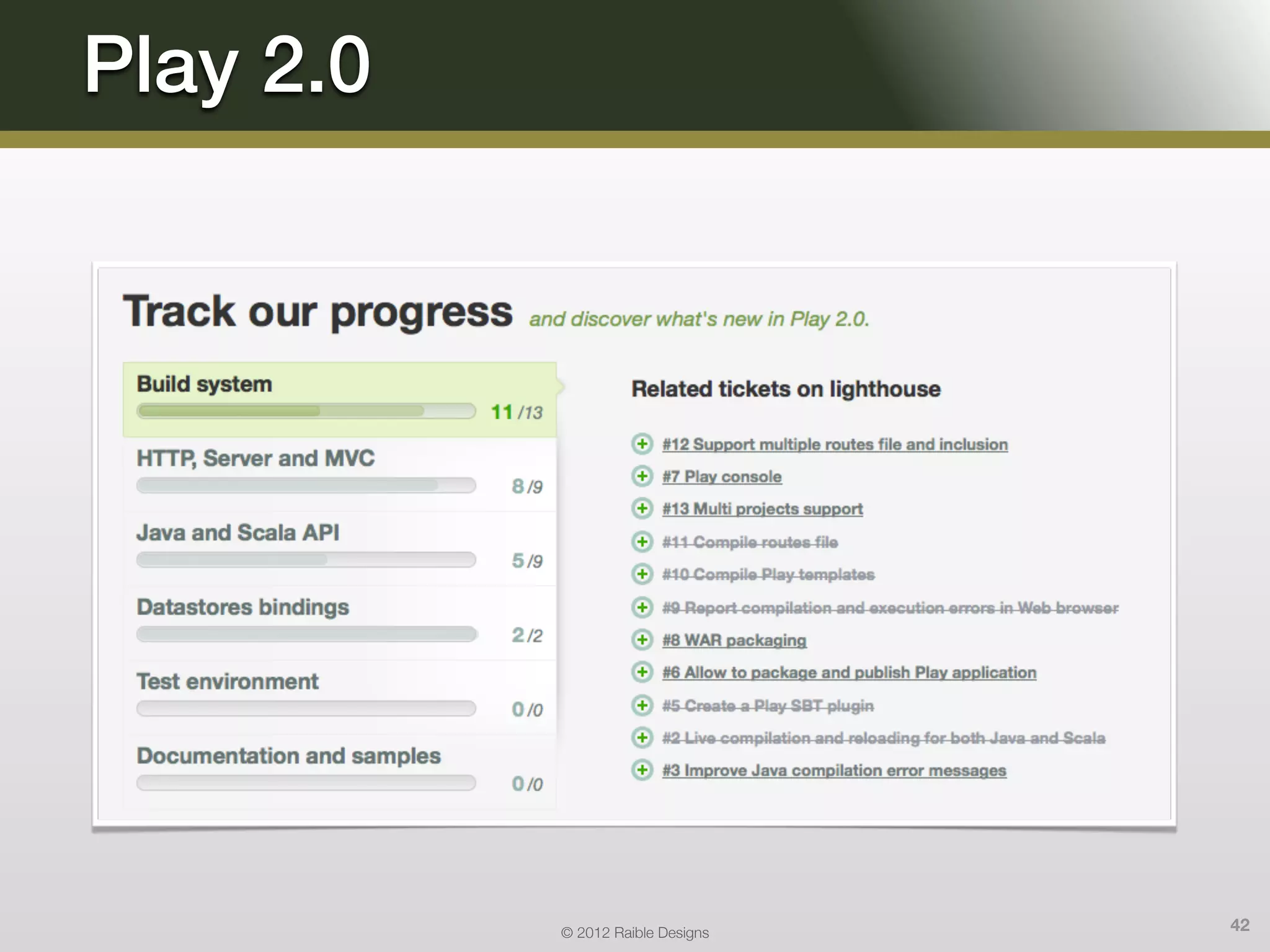Click the 11/13 count for Build system
This screenshot has height=952, width=1270.
point(517,412)
